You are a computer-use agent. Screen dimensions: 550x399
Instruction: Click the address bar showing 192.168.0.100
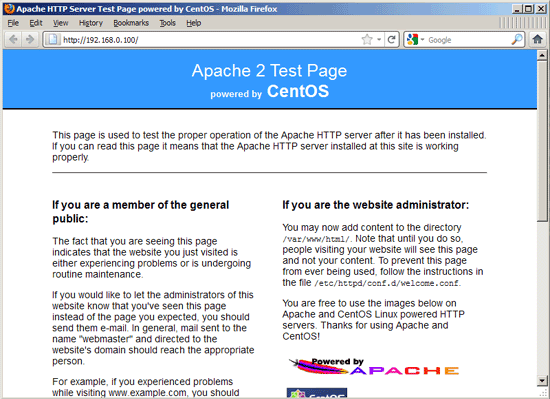pyautogui.click(x=210, y=40)
